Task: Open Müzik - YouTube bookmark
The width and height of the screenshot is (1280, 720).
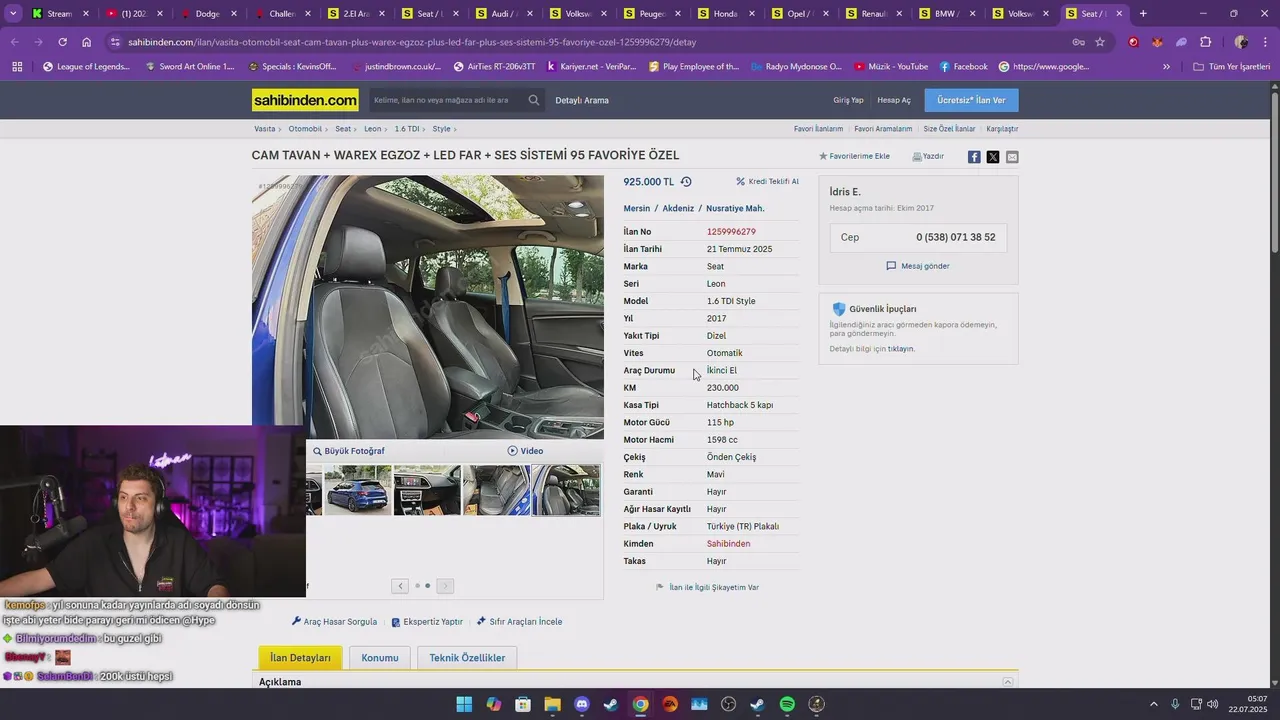Action: (891, 67)
